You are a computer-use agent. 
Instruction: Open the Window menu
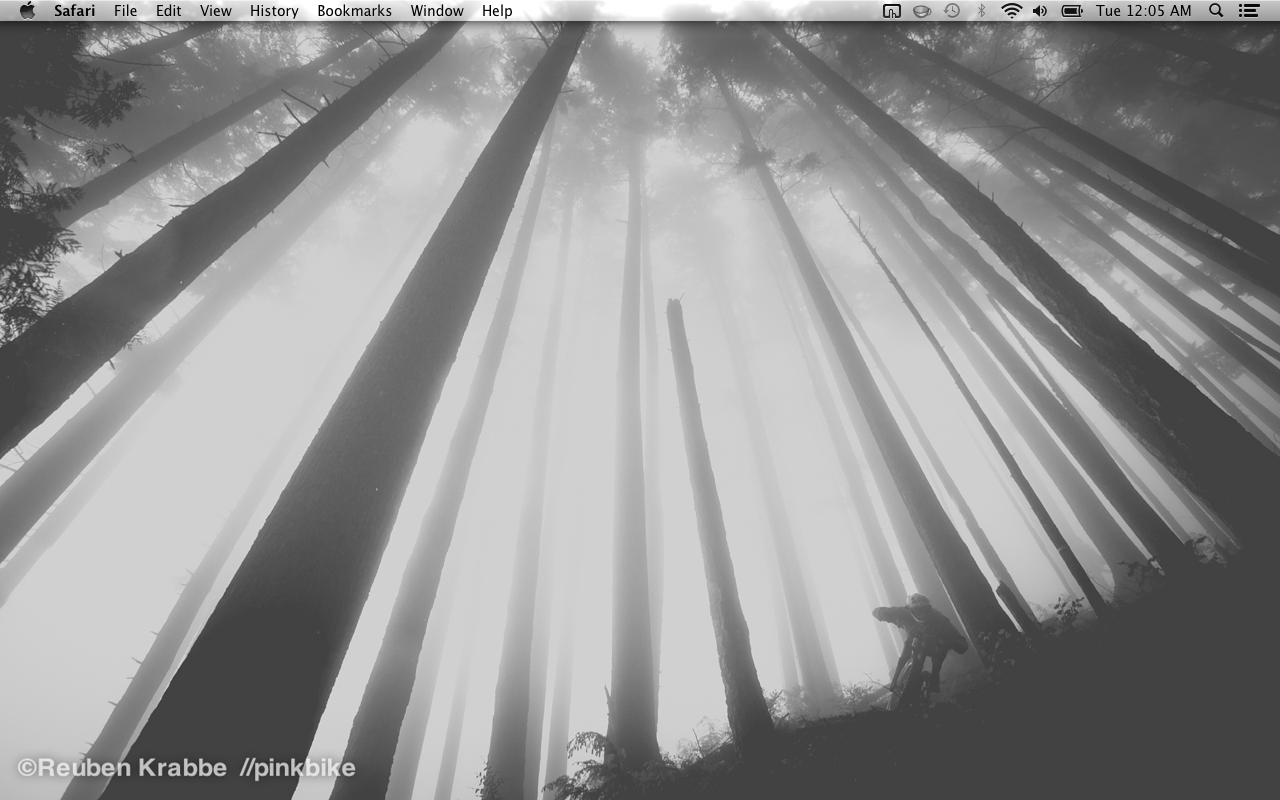[437, 11]
